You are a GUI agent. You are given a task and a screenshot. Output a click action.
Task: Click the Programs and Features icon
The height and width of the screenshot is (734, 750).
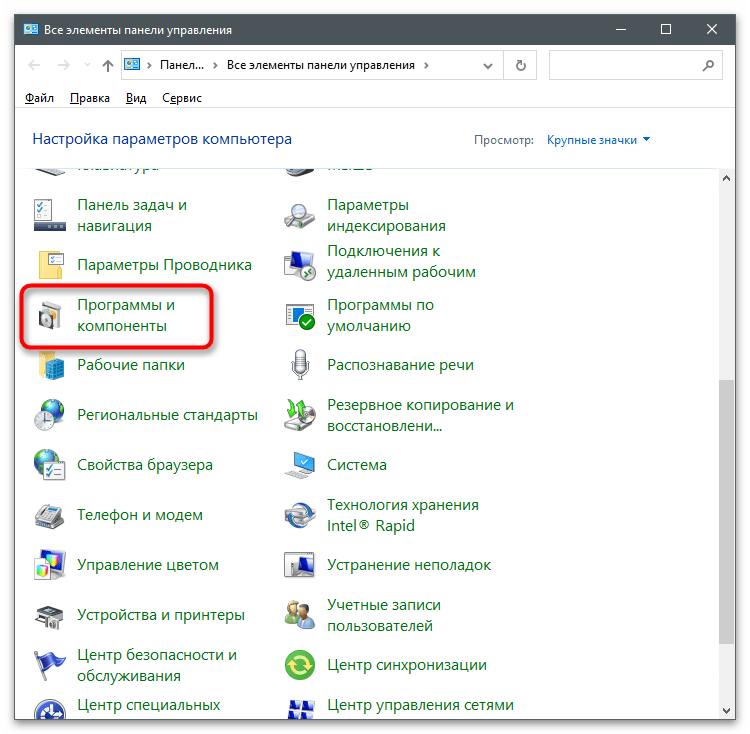(x=50, y=315)
